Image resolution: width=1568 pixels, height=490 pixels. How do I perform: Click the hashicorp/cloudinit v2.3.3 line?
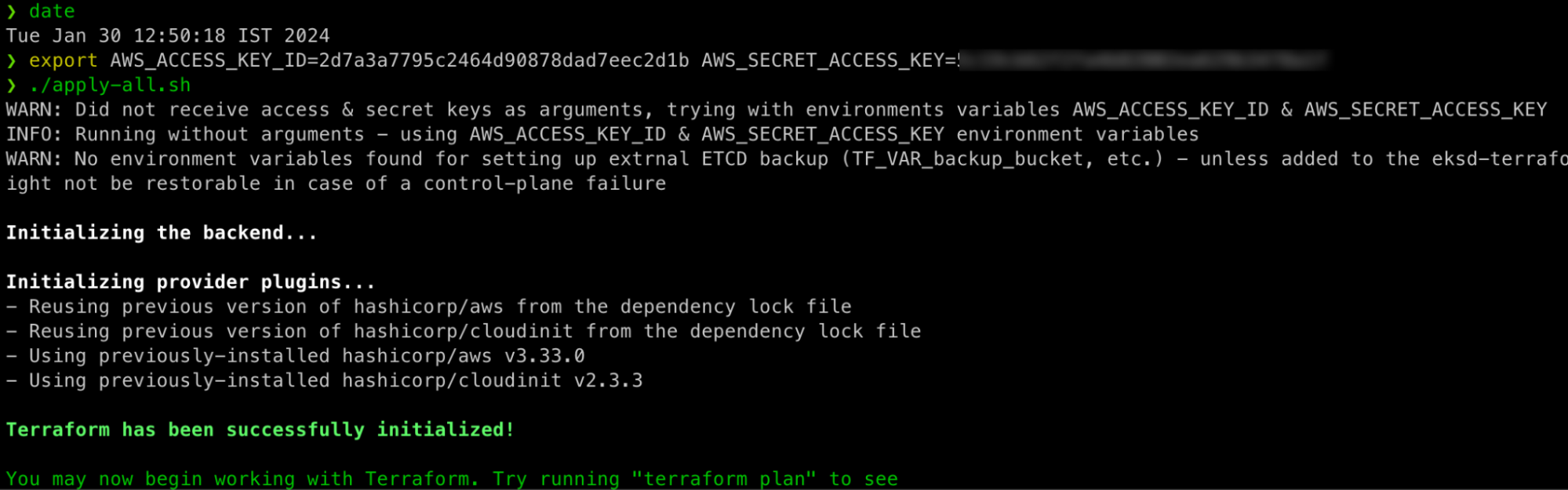tap(325, 380)
